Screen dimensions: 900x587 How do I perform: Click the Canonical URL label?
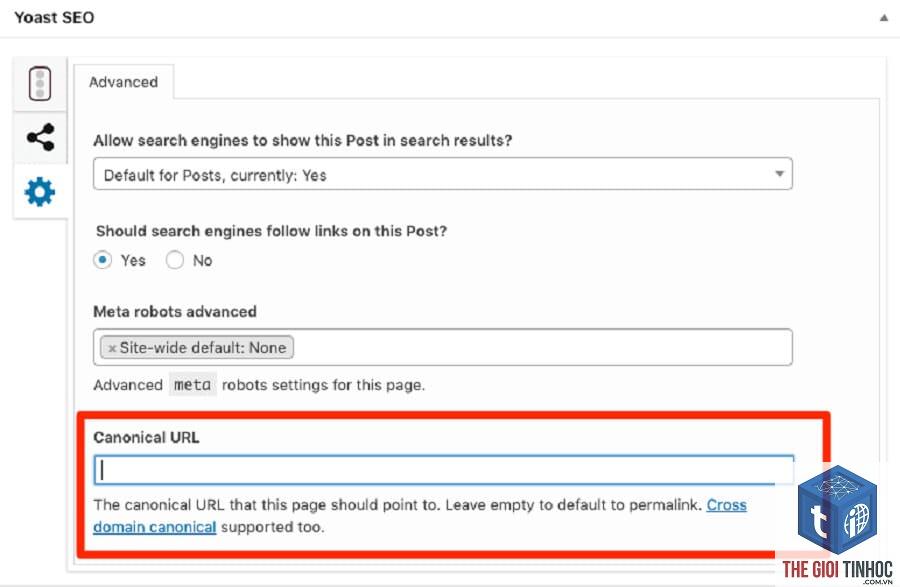coord(146,437)
